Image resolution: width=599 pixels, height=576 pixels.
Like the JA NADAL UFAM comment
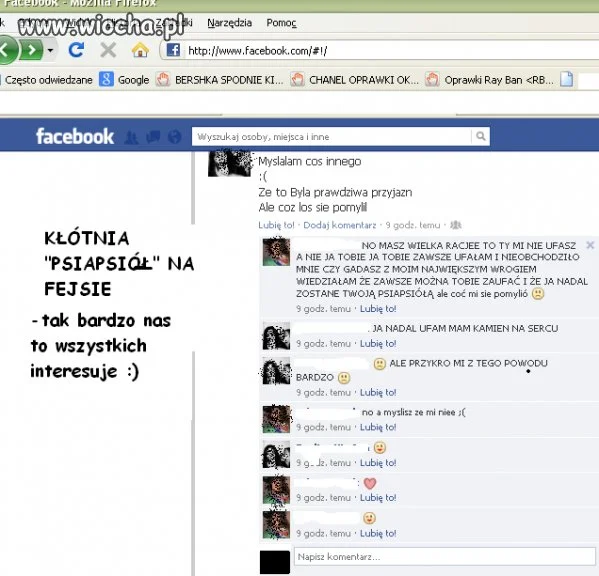[378, 343]
